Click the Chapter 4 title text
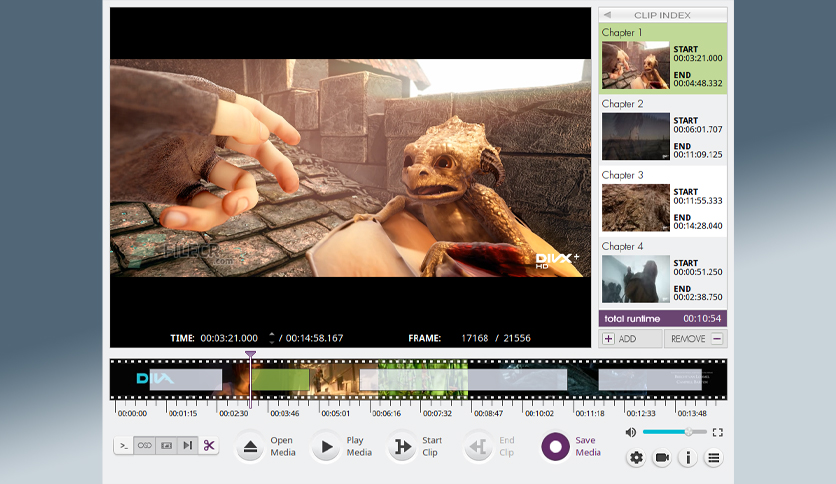The height and width of the screenshot is (484, 836). coord(622,246)
